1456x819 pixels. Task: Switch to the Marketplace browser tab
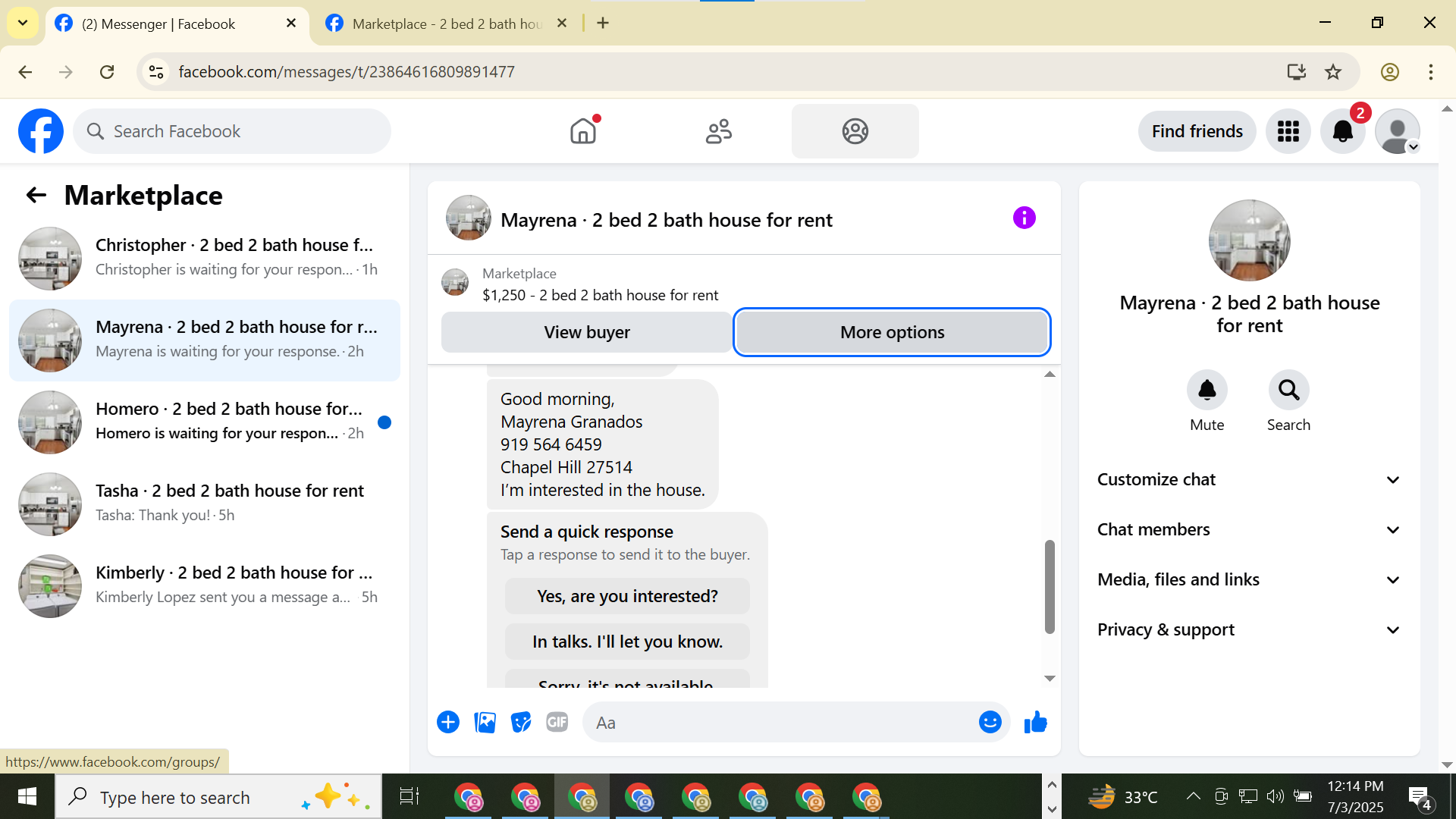(446, 24)
